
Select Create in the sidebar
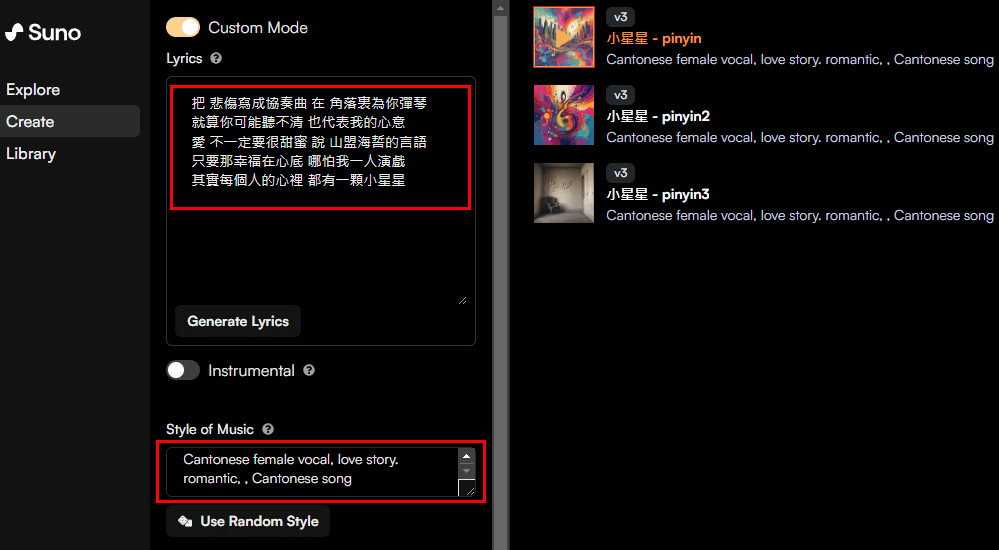click(x=31, y=122)
